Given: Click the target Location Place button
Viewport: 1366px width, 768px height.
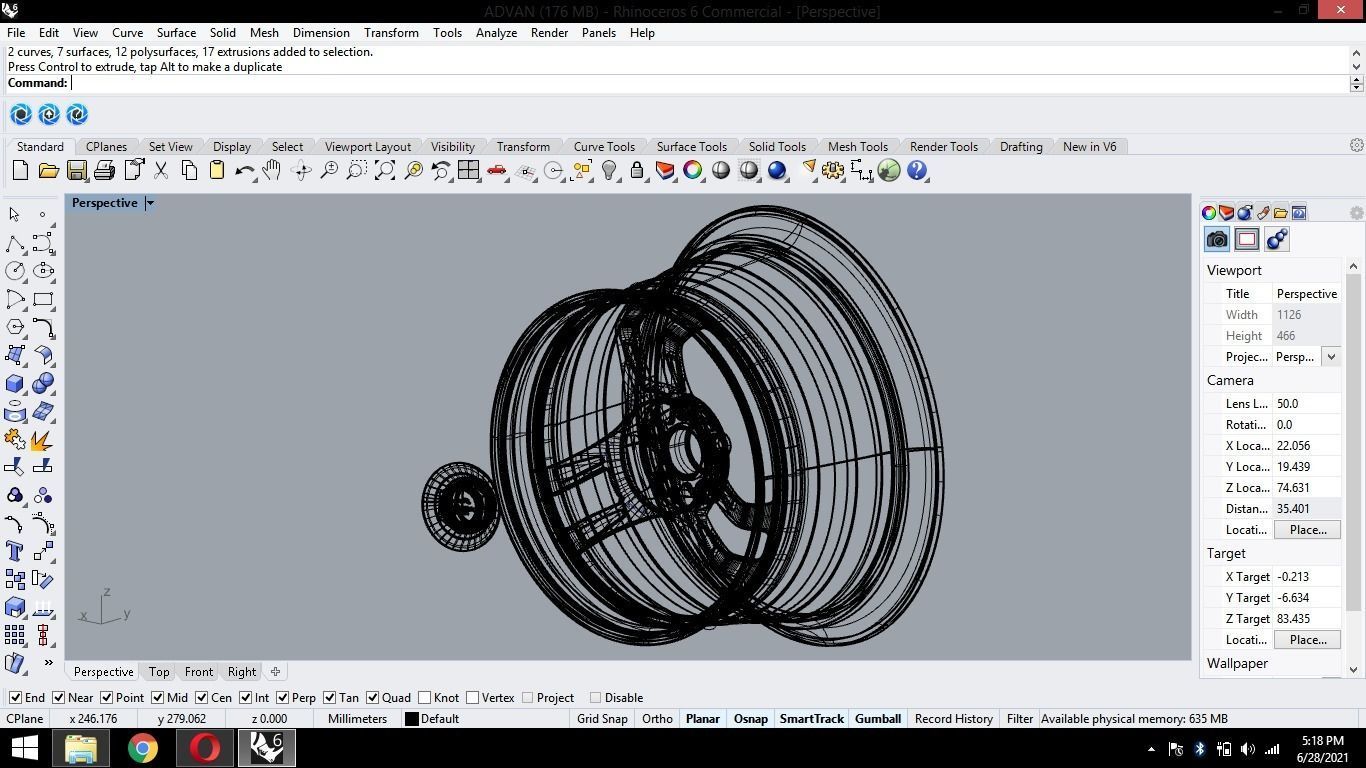Looking at the screenshot, I should click(1308, 640).
